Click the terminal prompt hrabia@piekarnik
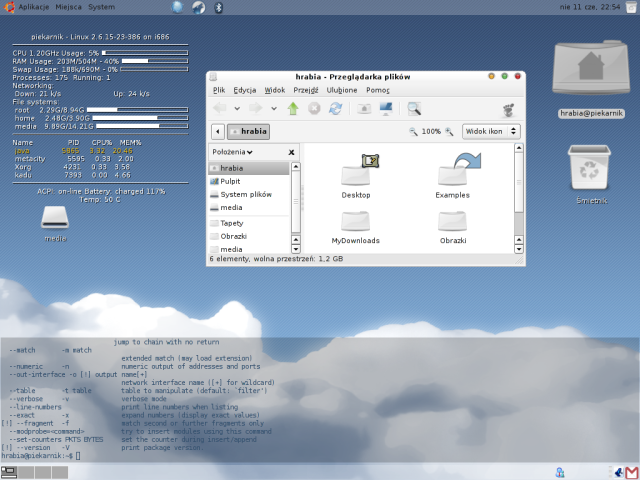This screenshot has height=480, width=640. 37,456
